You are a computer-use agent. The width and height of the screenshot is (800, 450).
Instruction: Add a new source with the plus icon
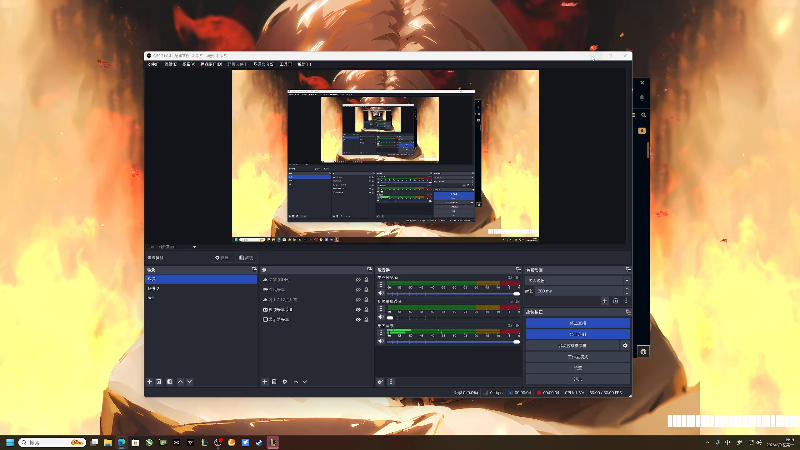pos(264,382)
